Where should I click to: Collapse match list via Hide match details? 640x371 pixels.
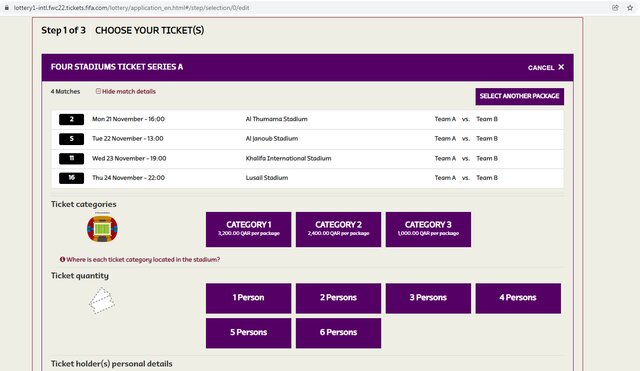(x=126, y=91)
